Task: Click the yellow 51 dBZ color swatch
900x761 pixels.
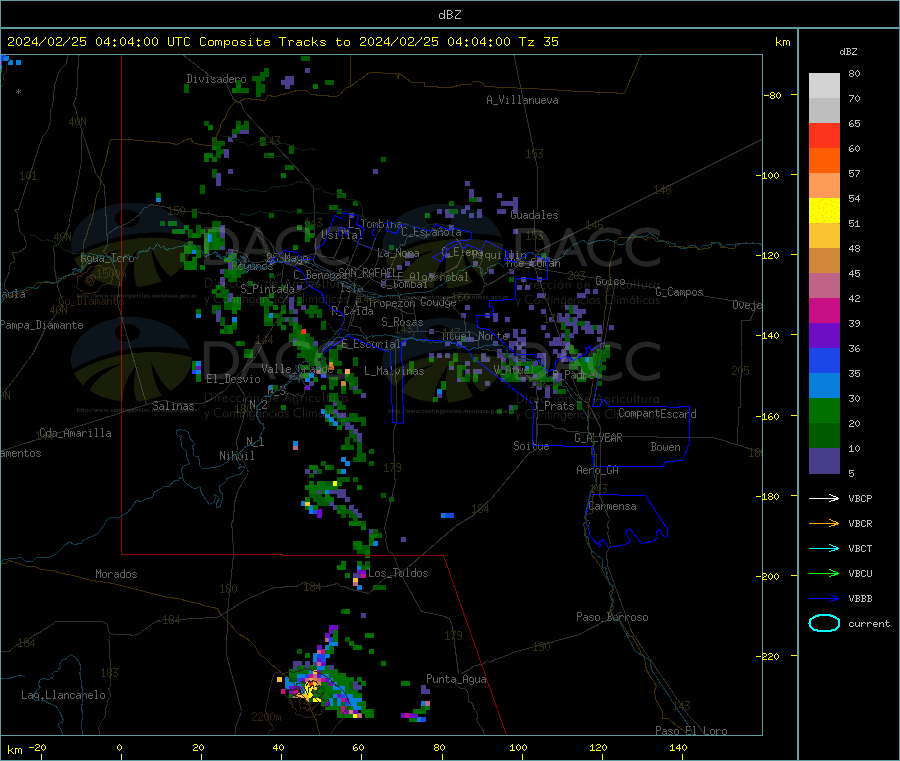Action: tap(824, 211)
